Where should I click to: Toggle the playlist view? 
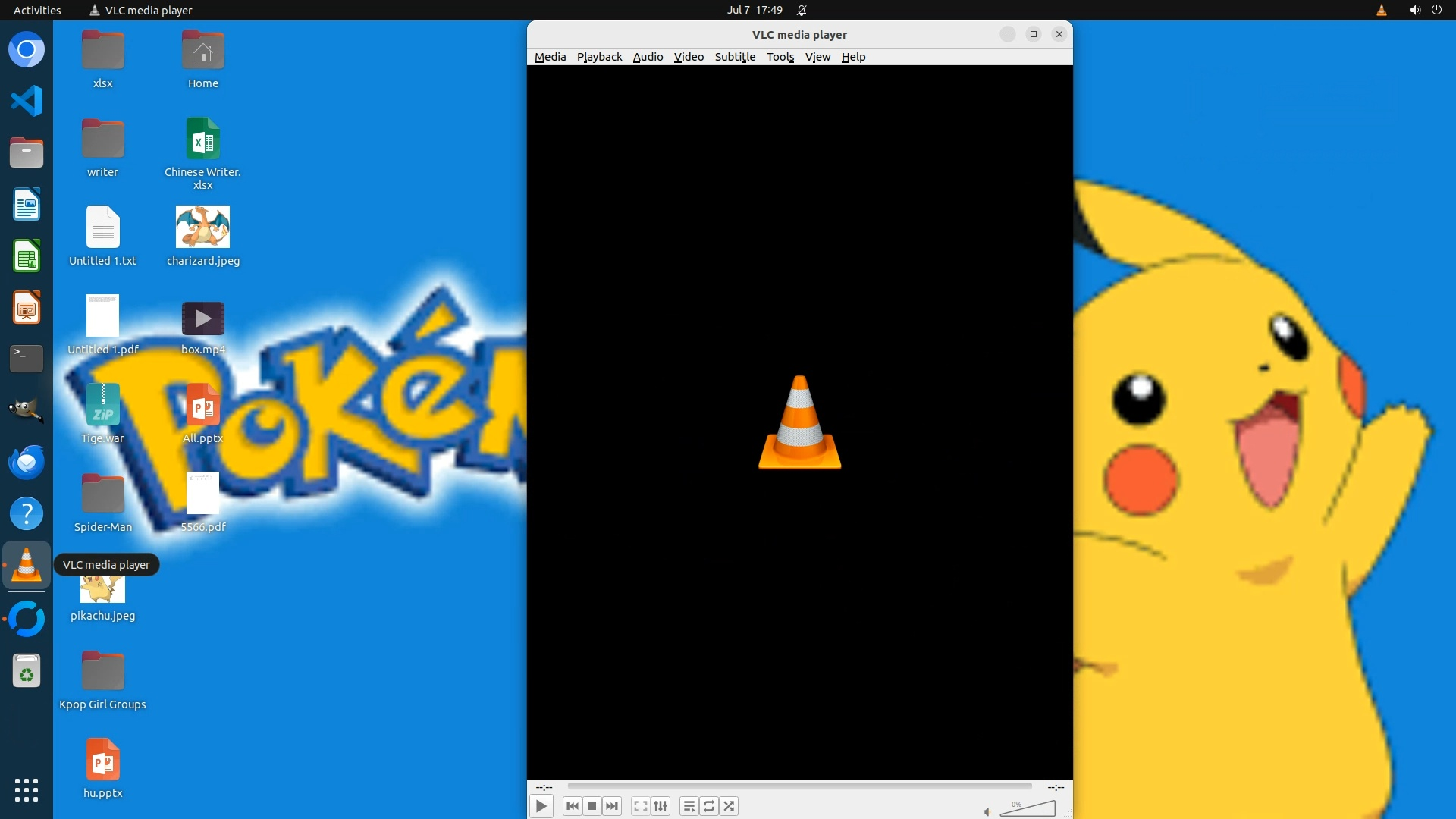click(x=689, y=806)
